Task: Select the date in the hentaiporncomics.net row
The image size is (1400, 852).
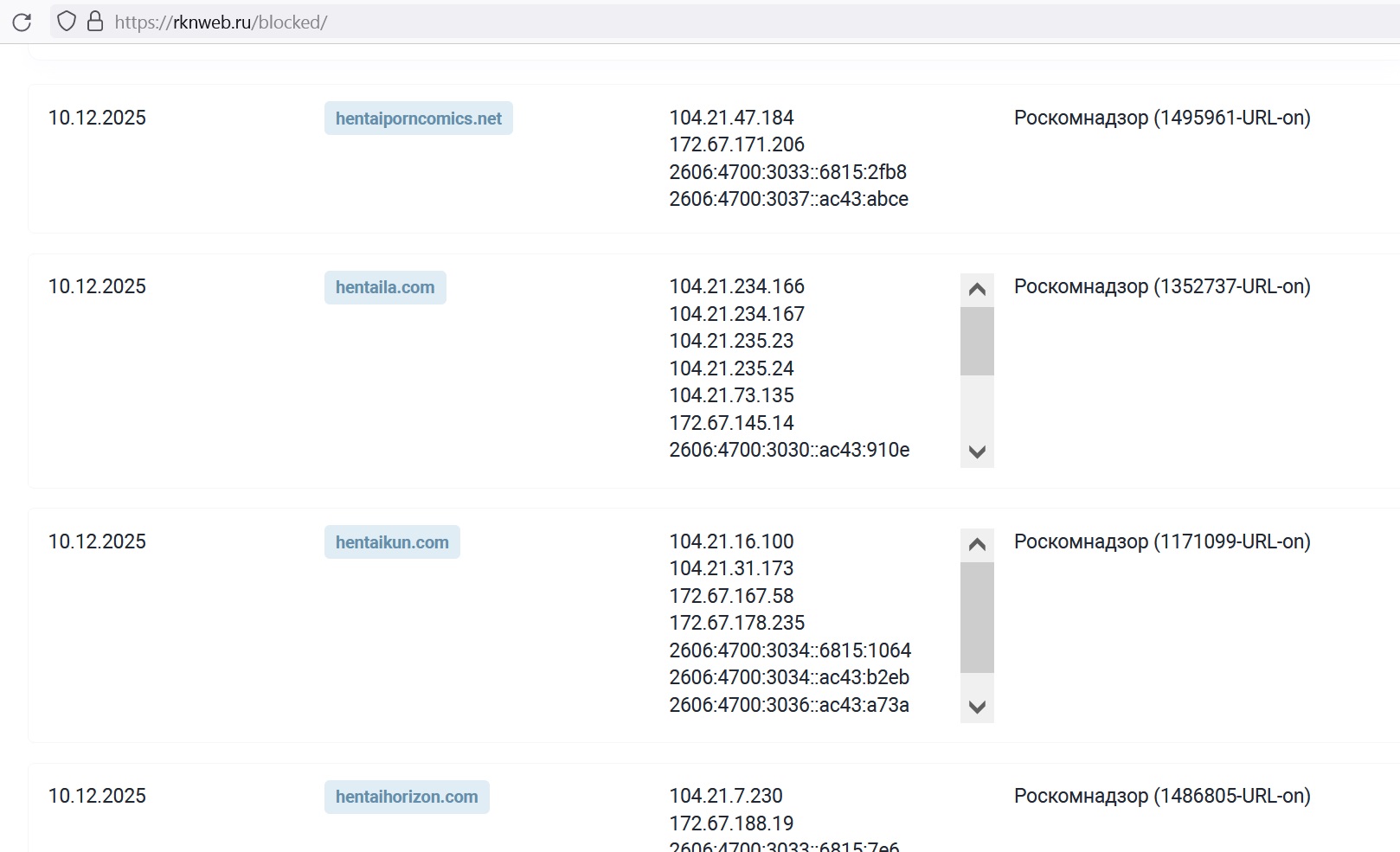Action: coord(97,118)
